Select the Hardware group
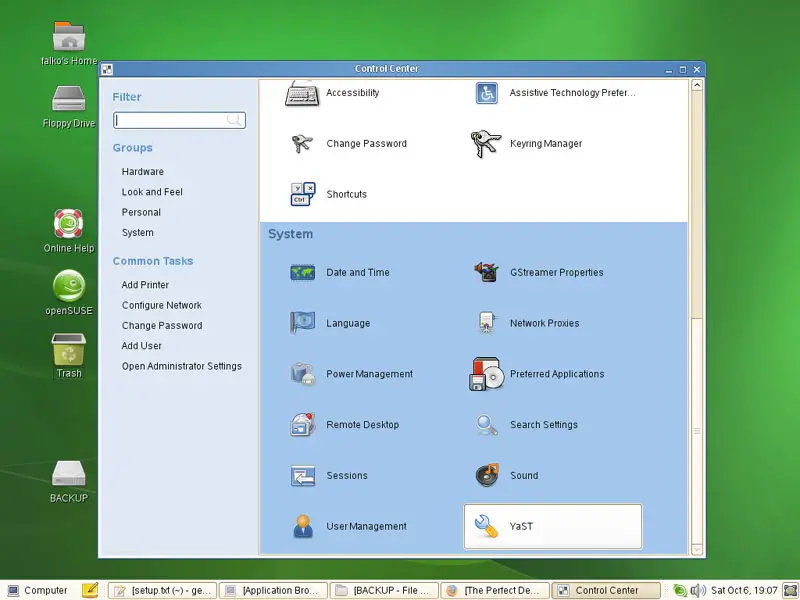 pos(143,171)
